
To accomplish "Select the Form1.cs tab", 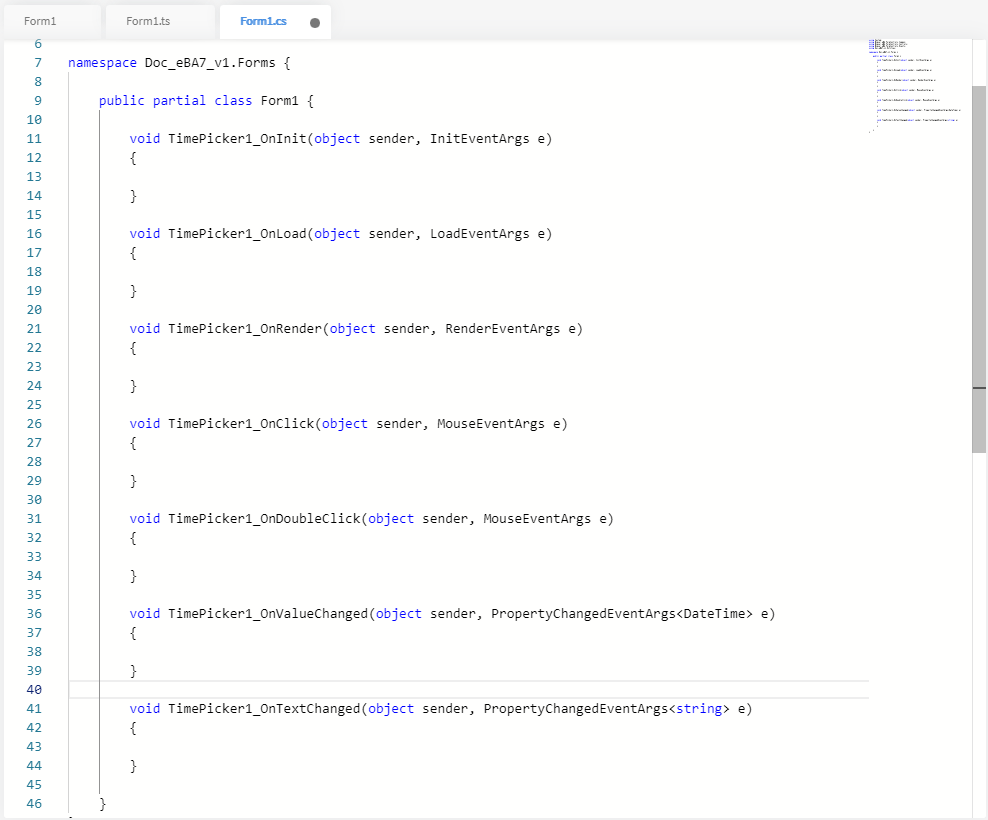I will (x=263, y=21).
